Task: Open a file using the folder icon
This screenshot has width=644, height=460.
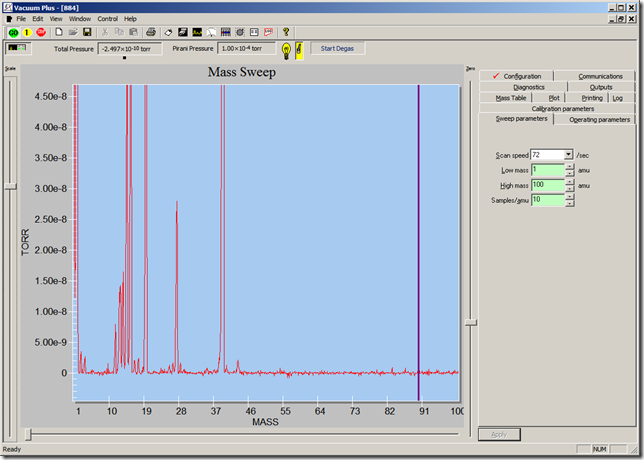Action: 73,32
